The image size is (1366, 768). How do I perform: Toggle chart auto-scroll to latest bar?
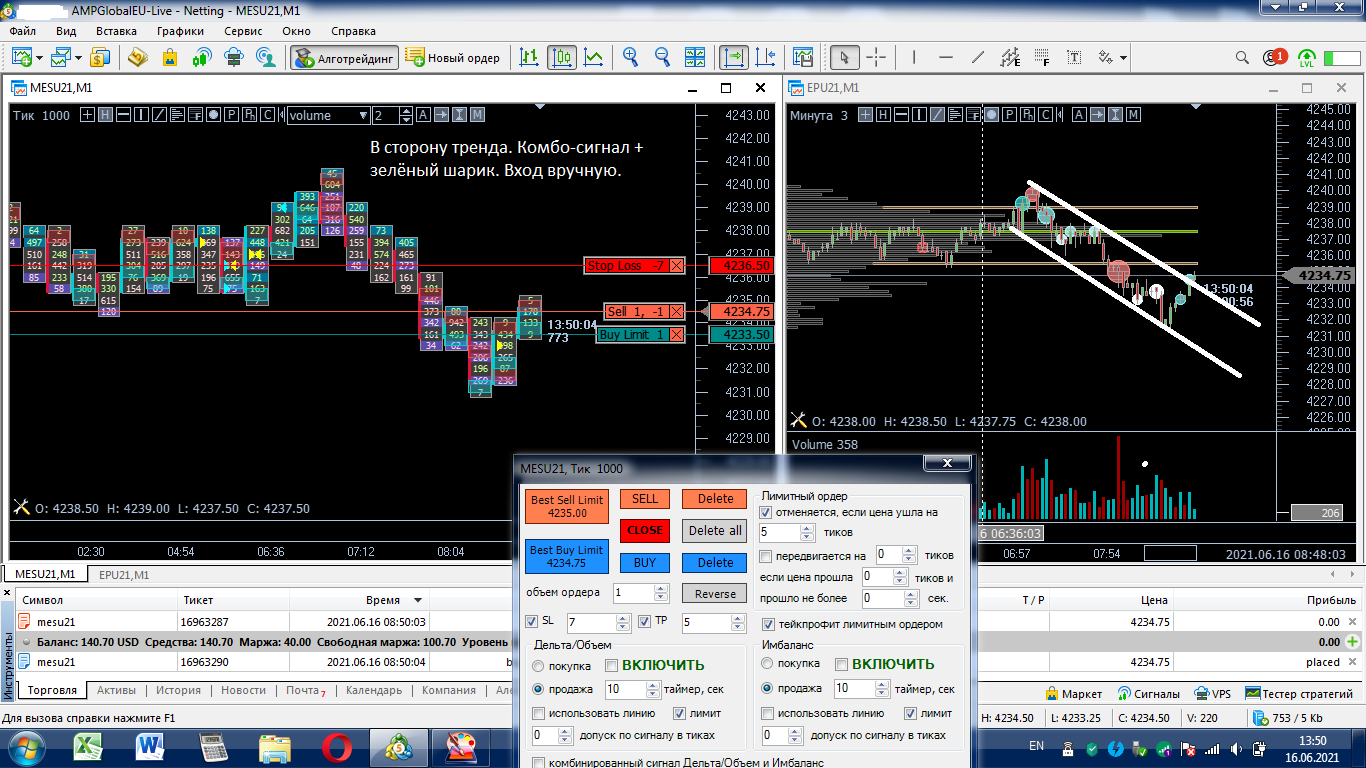734,58
